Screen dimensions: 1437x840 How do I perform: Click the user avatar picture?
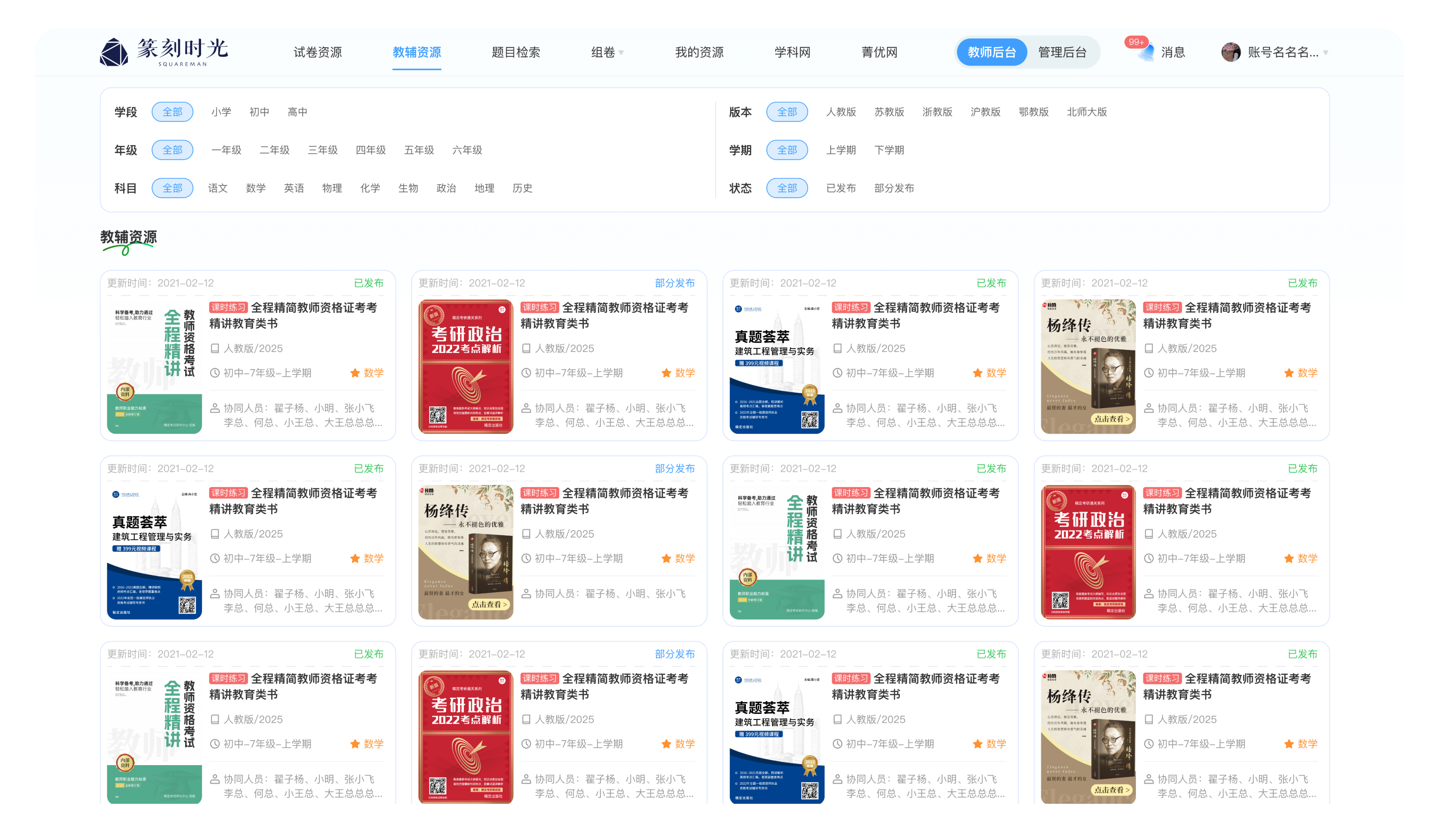pyautogui.click(x=1231, y=52)
